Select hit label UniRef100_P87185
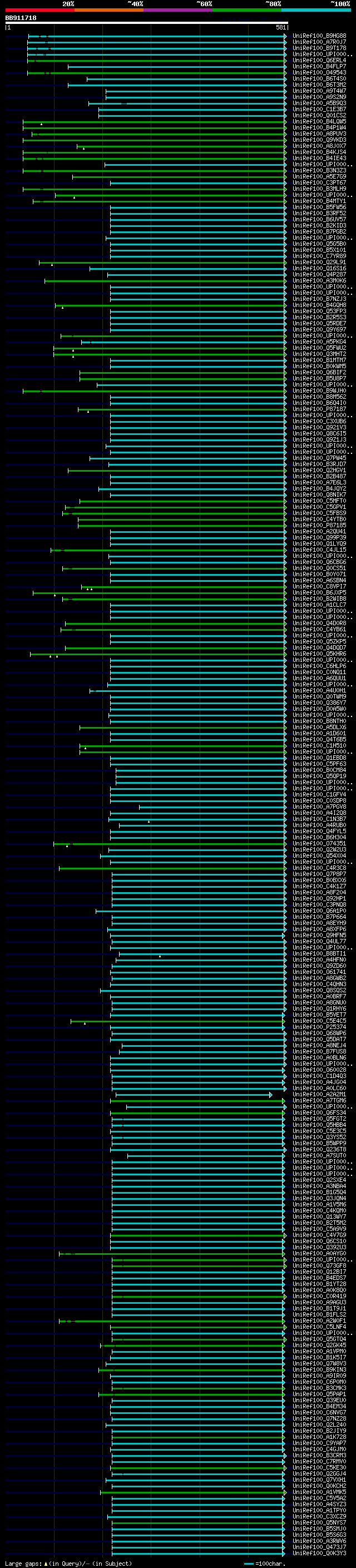 tap(319, 525)
